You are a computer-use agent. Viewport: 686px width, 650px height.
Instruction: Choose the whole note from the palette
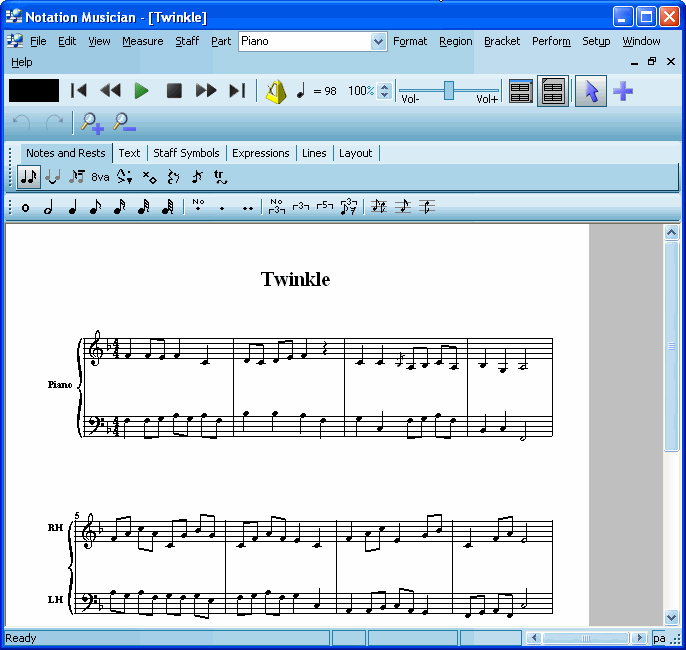[25, 207]
